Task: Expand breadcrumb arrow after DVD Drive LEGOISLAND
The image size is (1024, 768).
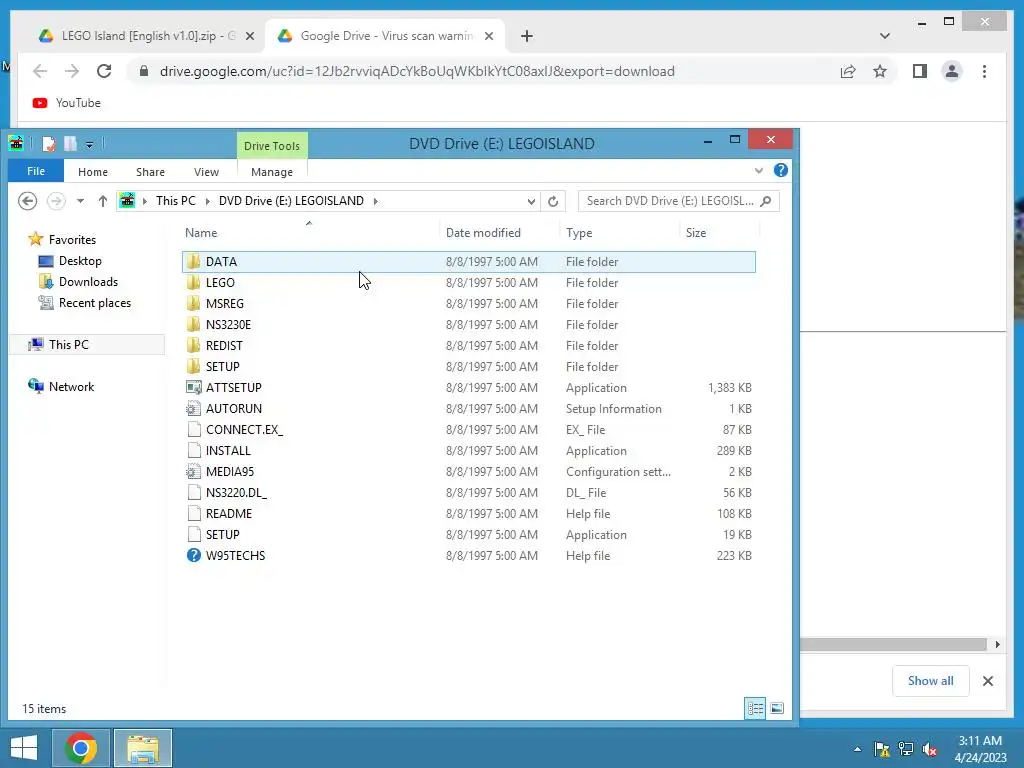Action: pos(376,201)
